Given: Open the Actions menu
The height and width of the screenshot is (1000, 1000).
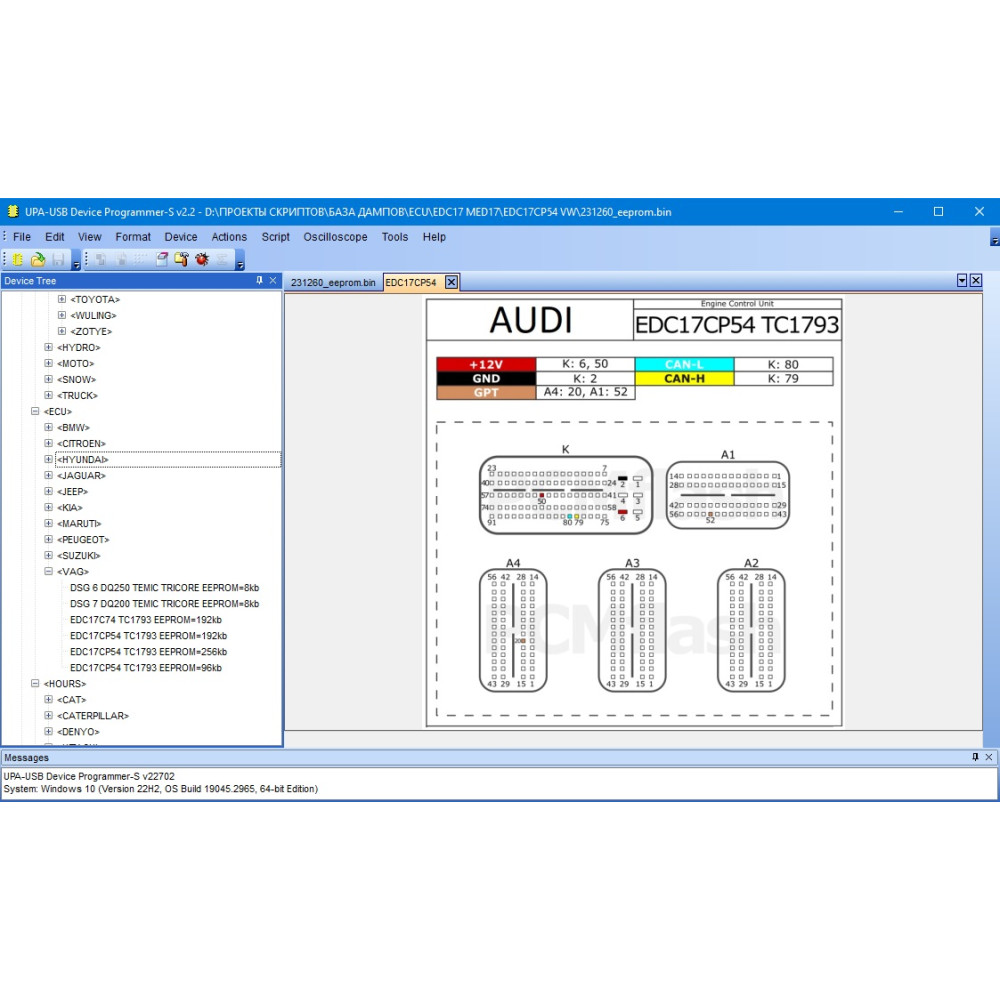Looking at the screenshot, I should click(x=229, y=237).
